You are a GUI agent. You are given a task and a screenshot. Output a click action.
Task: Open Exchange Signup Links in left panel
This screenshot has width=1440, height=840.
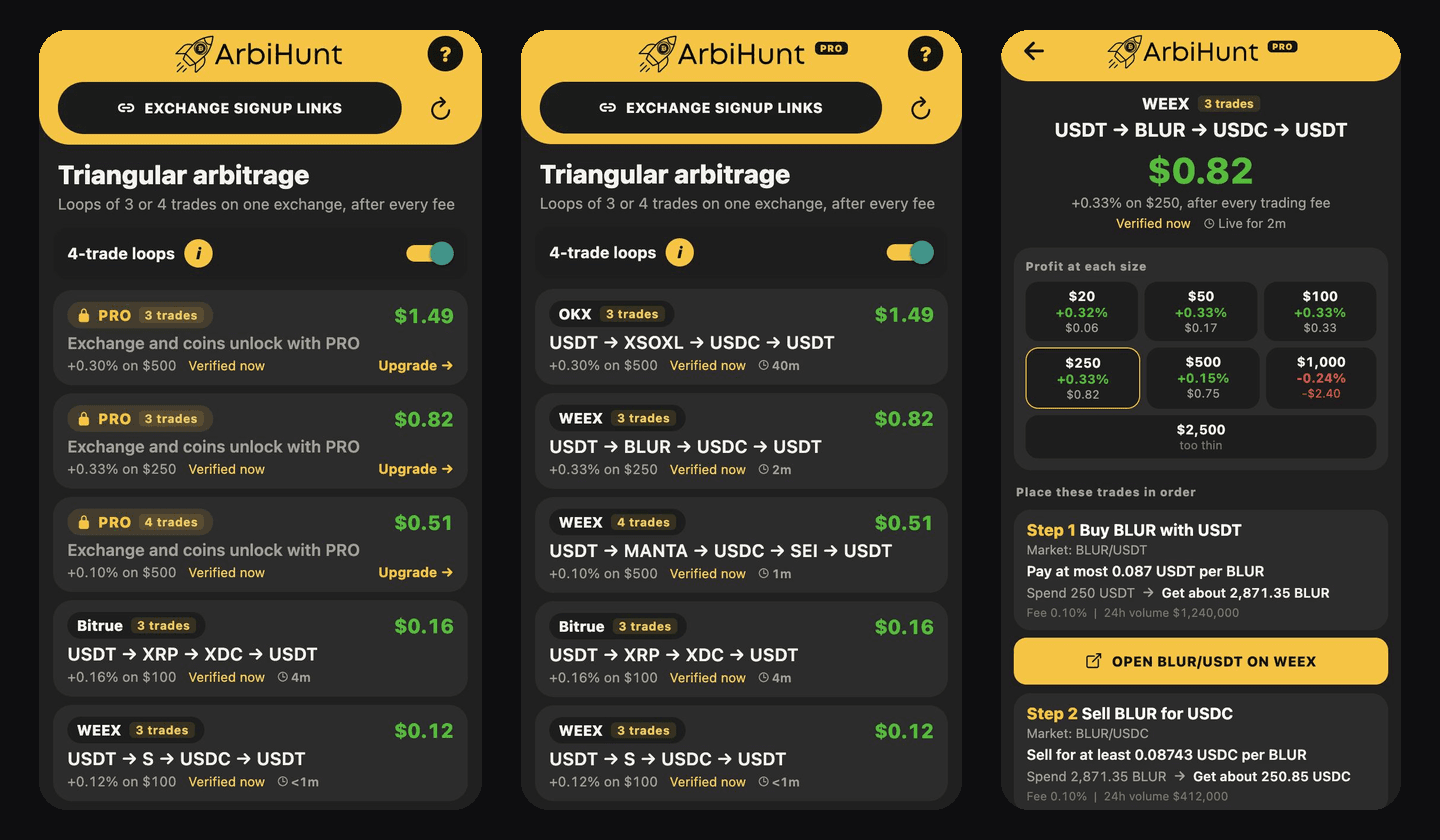(x=230, y=108)
